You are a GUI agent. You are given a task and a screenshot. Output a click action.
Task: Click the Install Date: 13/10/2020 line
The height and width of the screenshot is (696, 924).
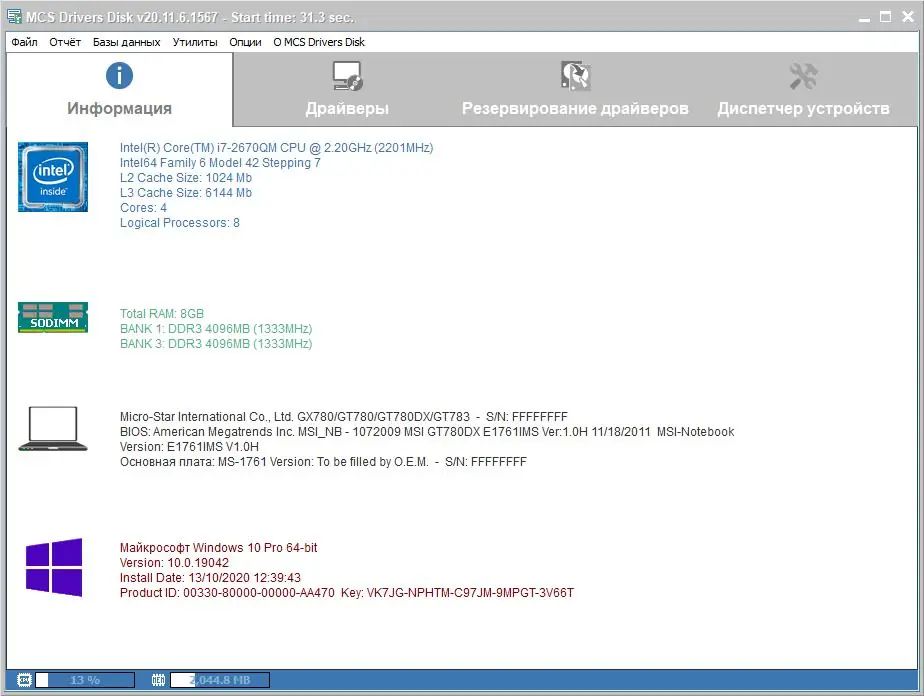point(210,578)
